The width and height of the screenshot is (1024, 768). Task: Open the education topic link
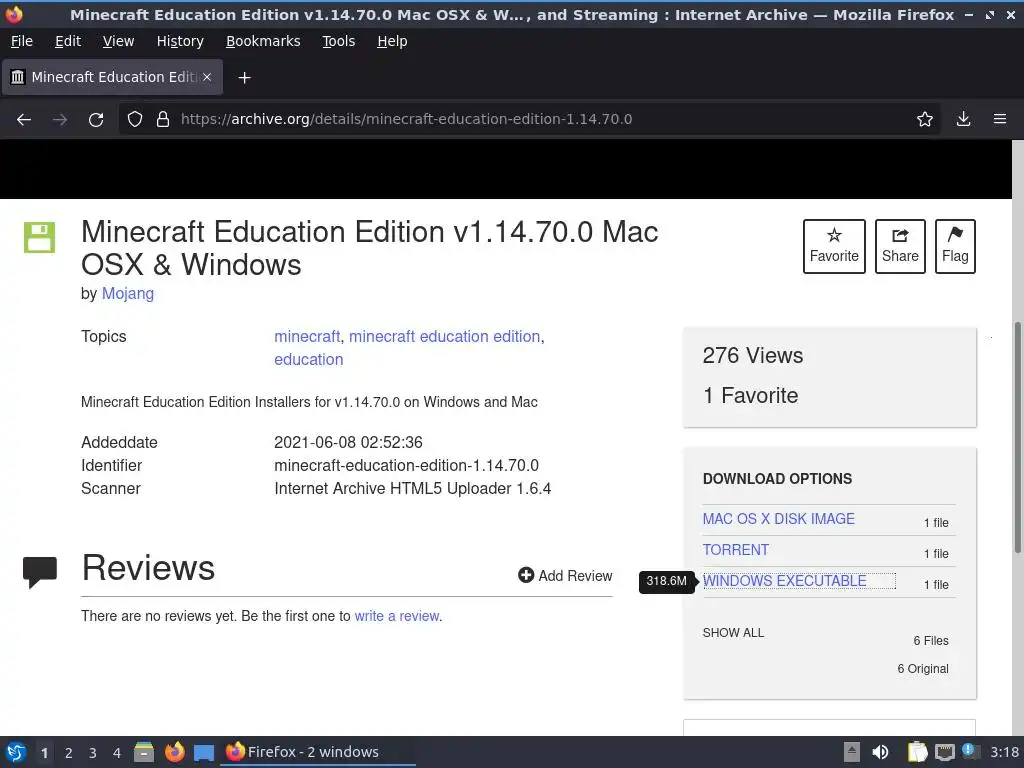point(308,359)
